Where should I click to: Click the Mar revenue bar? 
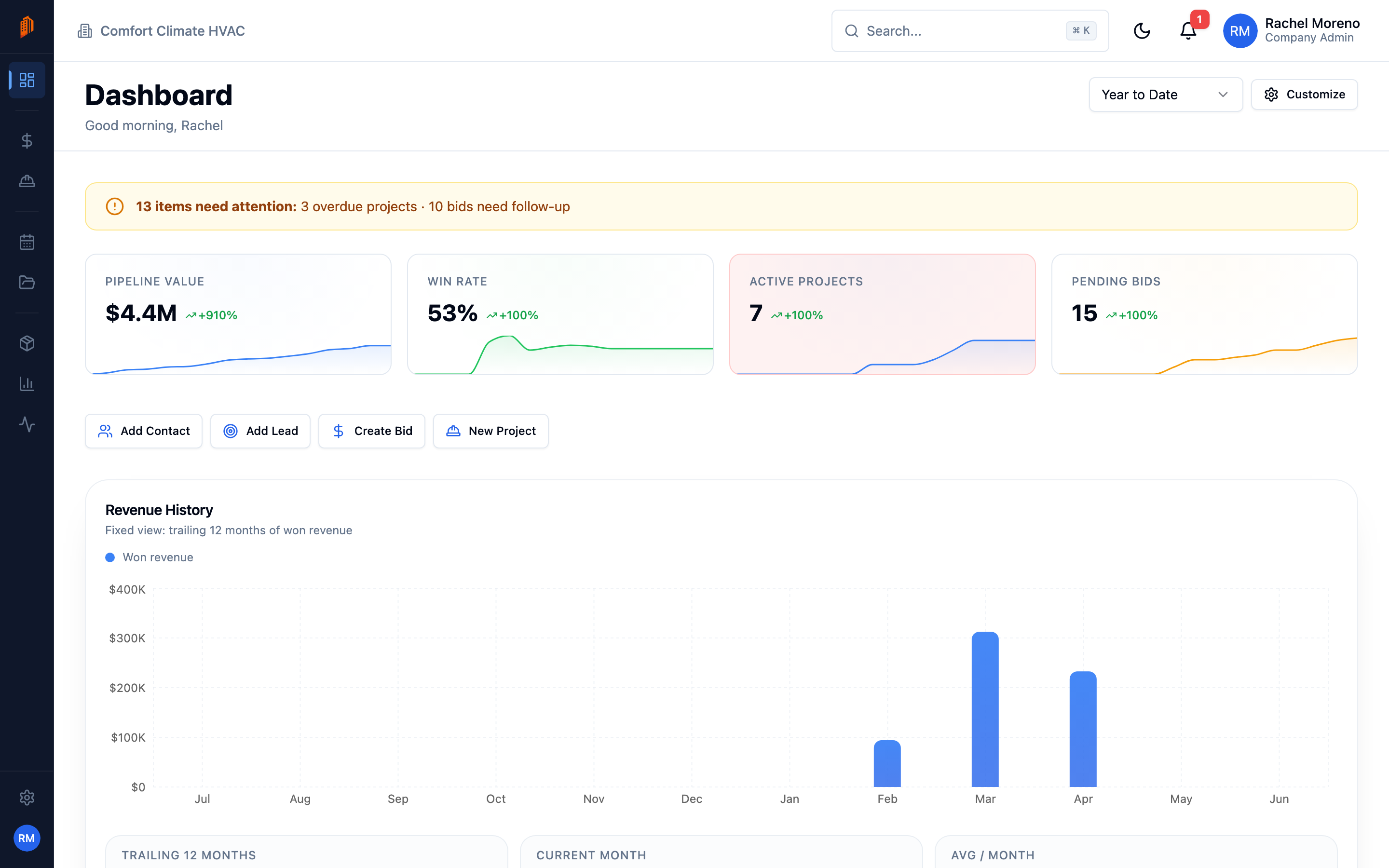click(985, 709)
